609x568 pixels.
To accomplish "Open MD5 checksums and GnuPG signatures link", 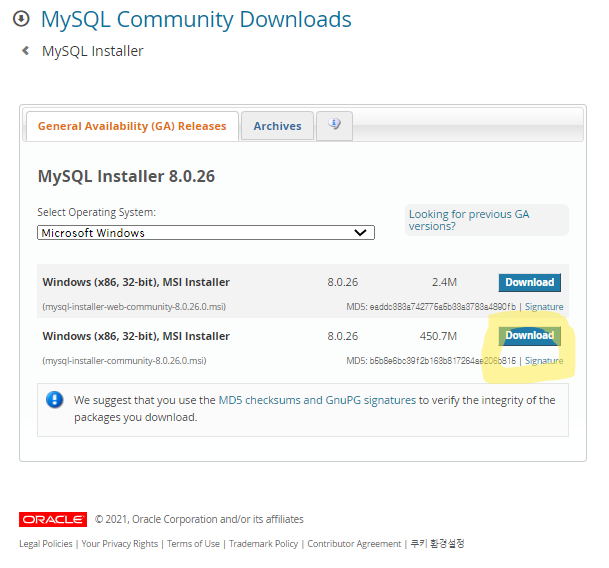I will (317, 400).
